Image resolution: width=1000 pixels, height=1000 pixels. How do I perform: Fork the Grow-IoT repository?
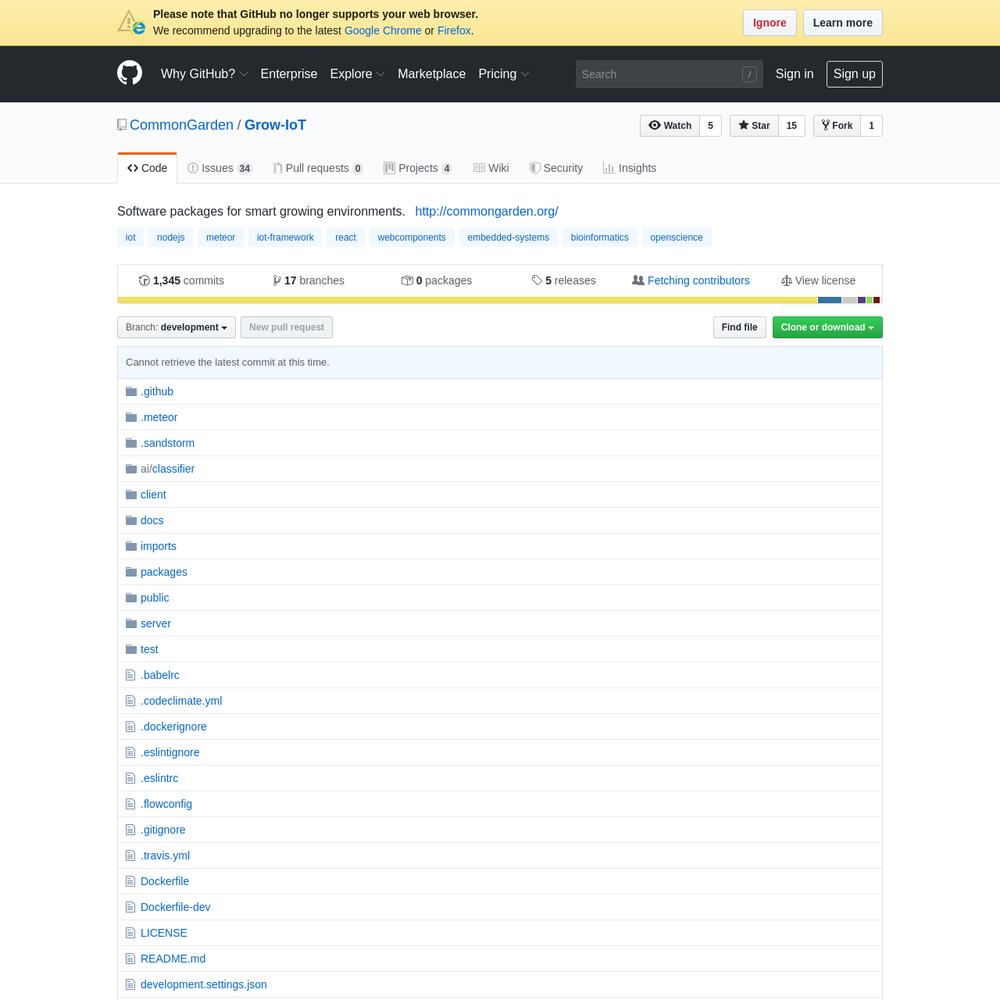[837, 126]
